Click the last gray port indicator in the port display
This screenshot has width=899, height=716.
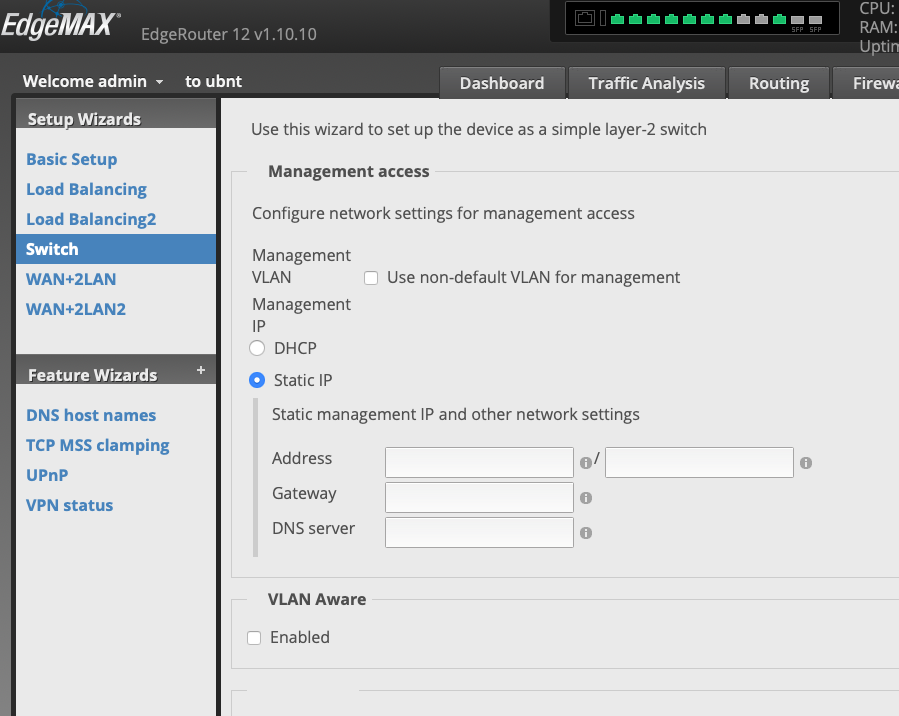click(814, 18)
